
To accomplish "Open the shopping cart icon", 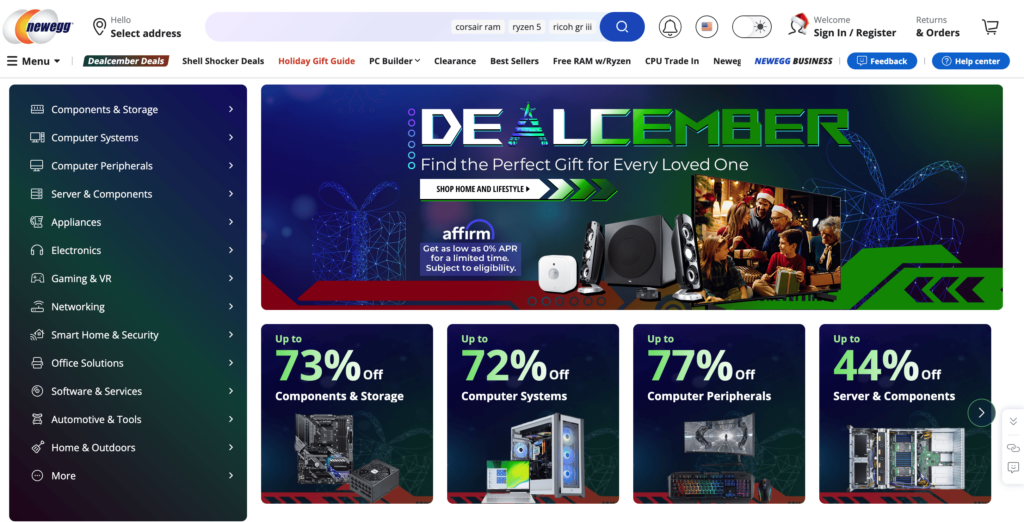I will (x=990, y=27).
